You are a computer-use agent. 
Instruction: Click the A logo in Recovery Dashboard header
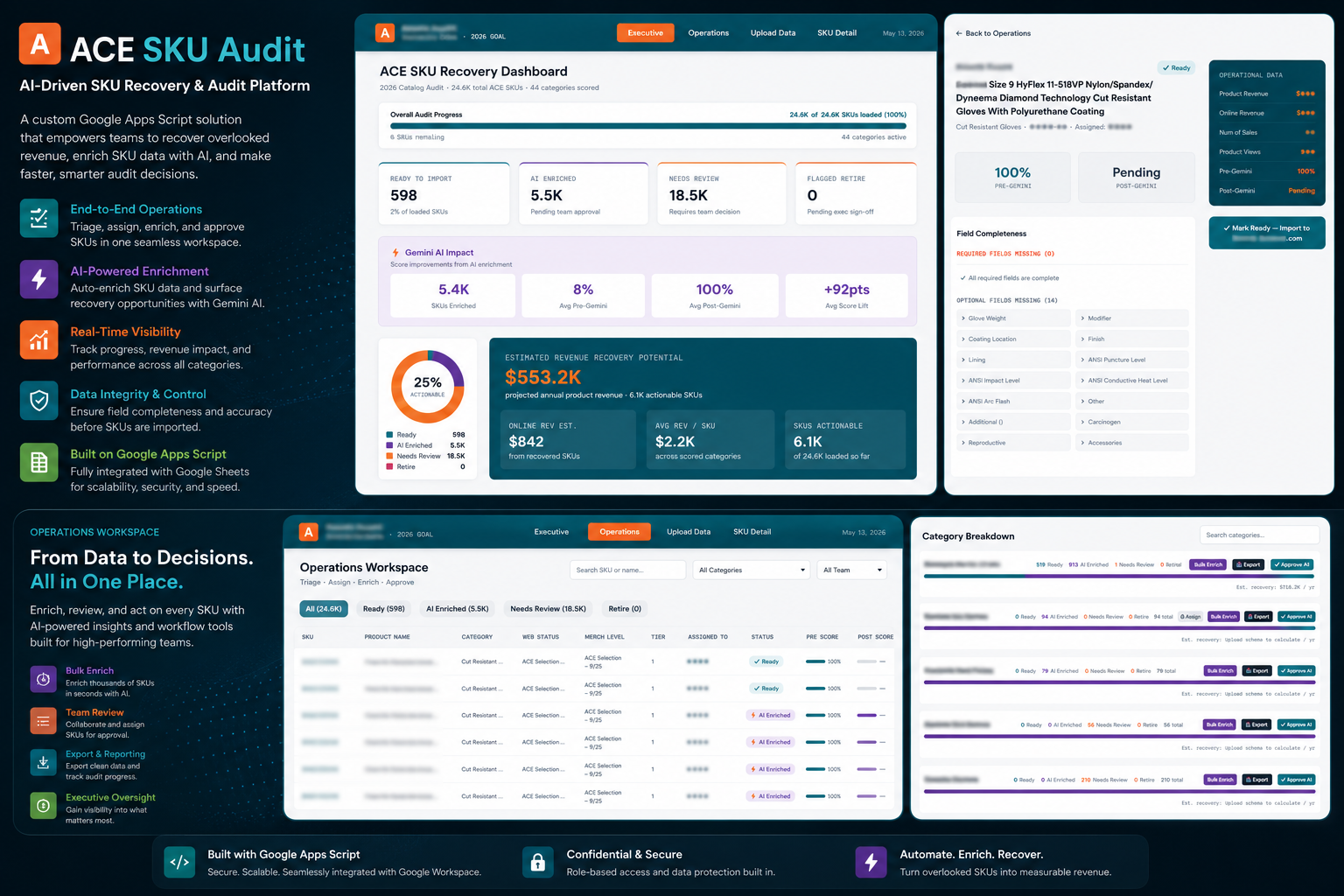(x=384, y=33)
